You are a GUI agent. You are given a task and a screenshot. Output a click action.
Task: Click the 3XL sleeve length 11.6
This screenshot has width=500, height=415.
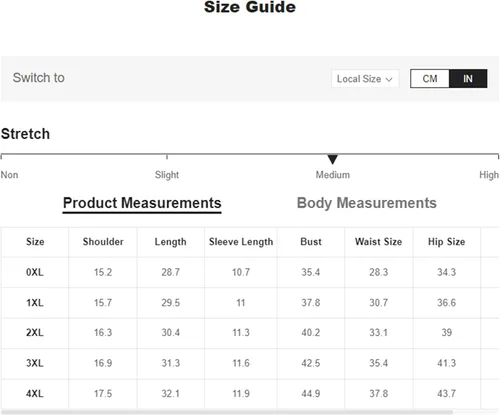pyautogui.click(x=241, y=363)
